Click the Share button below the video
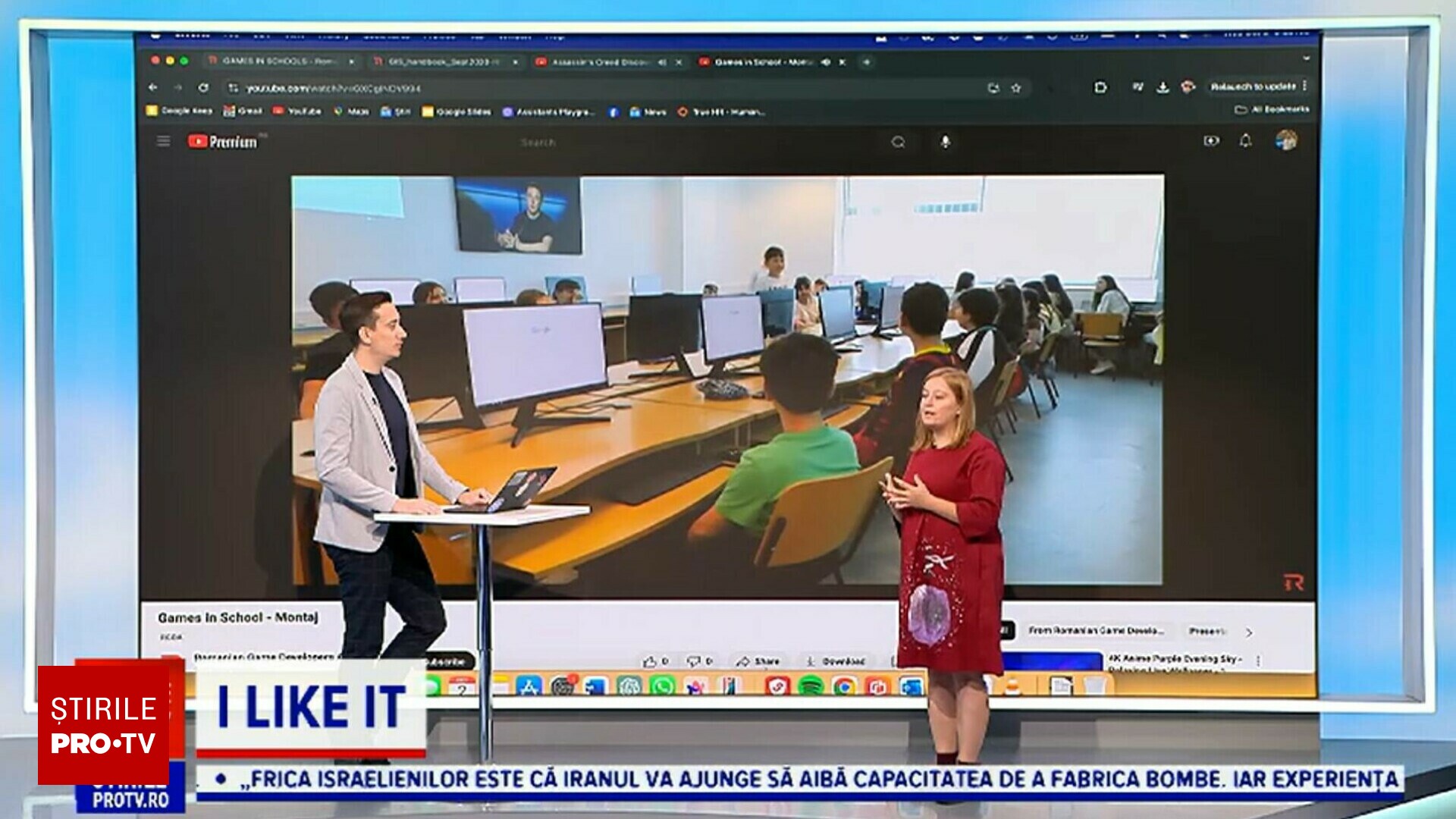Screen dimensions: 1456x819 tap(758, 661)
